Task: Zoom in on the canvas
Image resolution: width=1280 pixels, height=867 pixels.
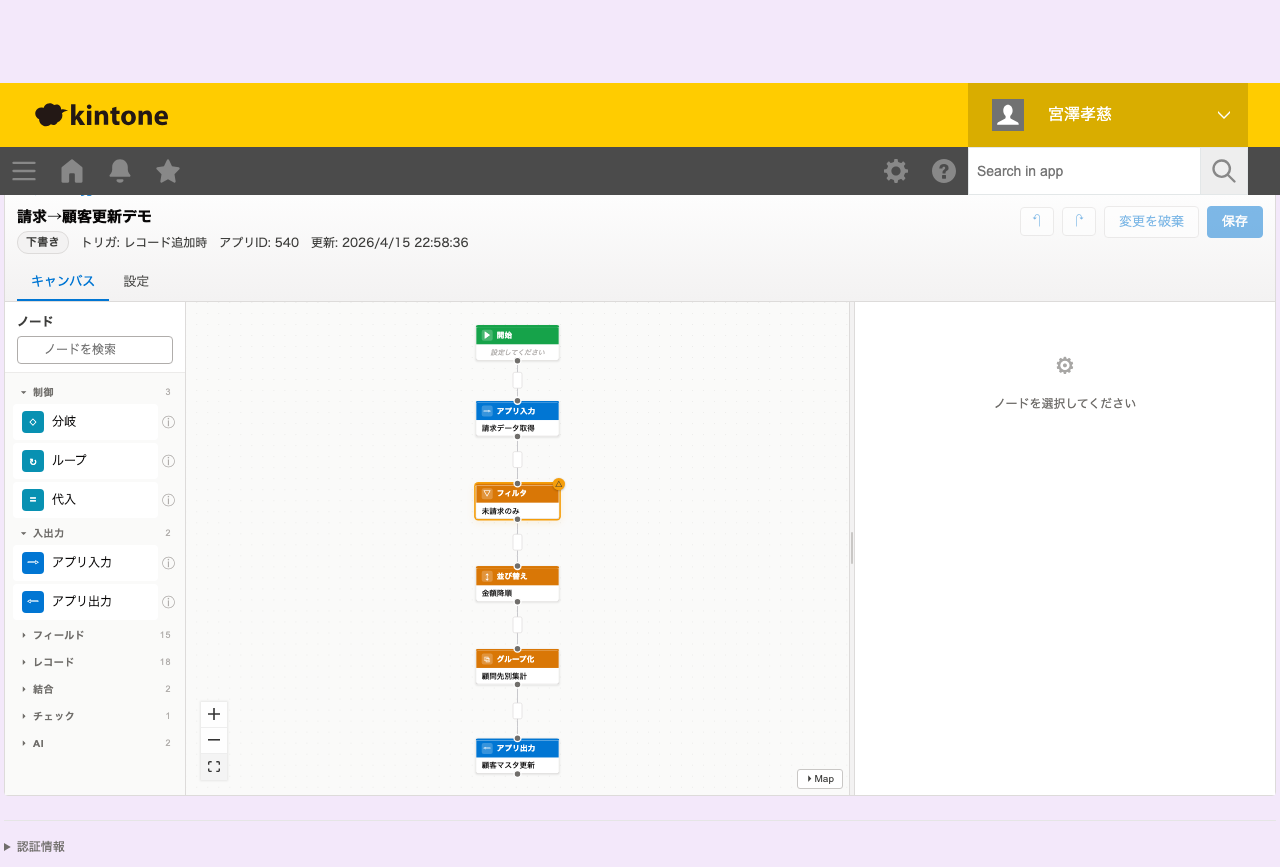Action: [x=214, y=714]
